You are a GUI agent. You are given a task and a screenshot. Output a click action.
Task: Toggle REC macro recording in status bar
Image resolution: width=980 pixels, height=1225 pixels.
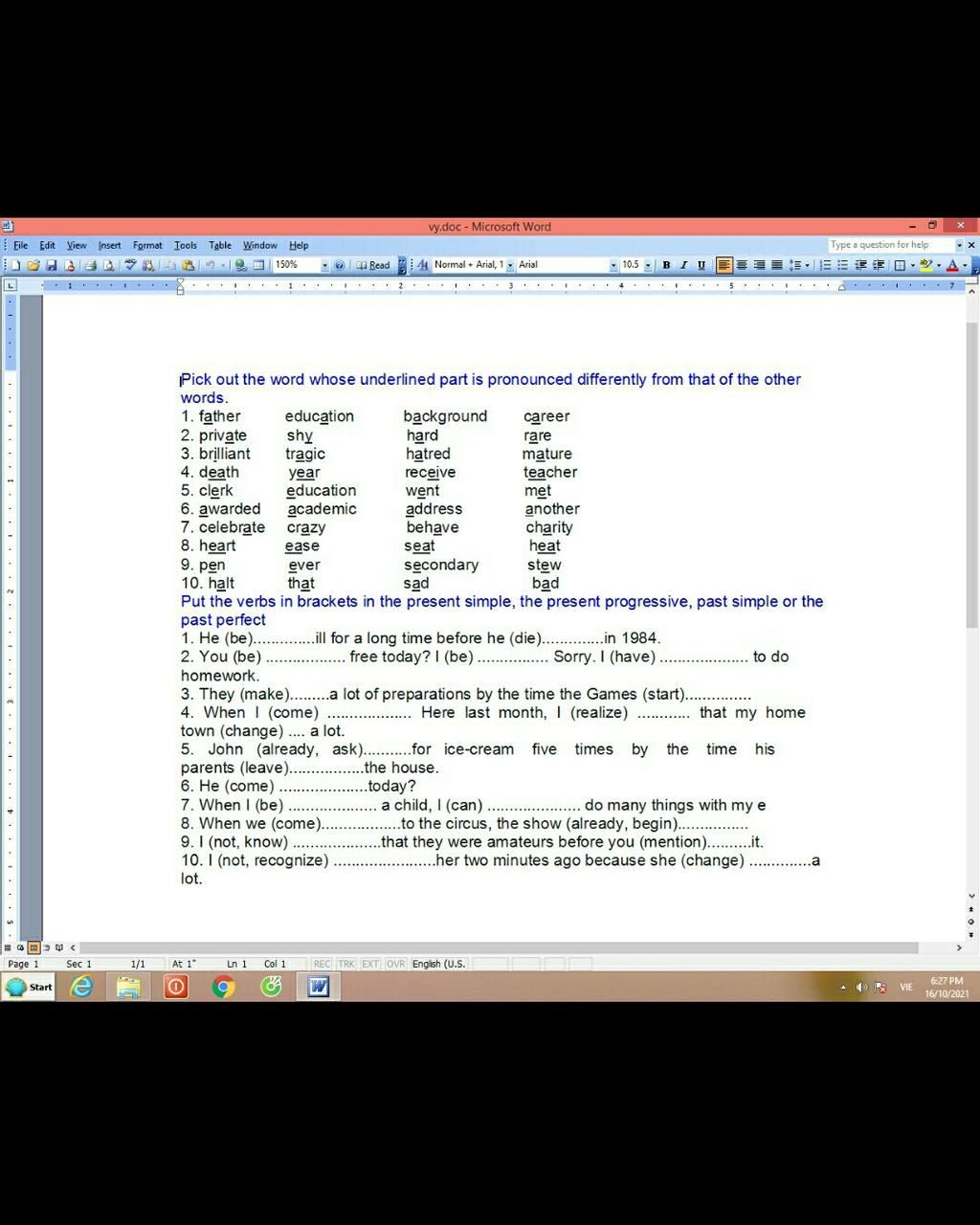[322, 964]
